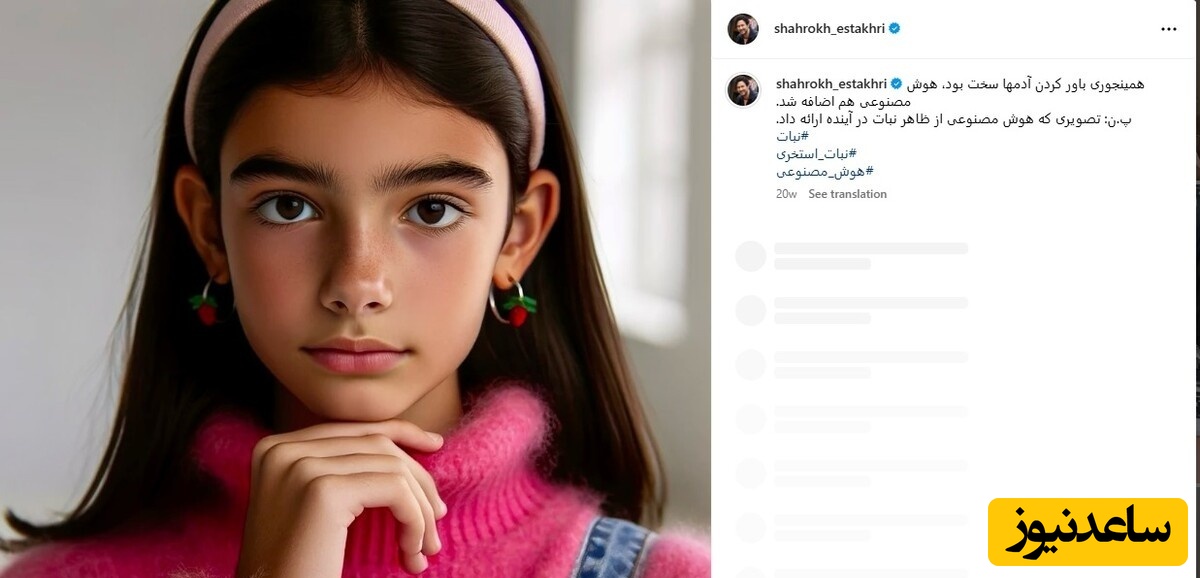The height and width of the screenshot is (578, 1200).
Task: Click the verified badge in the post header
Action: click(x=895, y=29)
